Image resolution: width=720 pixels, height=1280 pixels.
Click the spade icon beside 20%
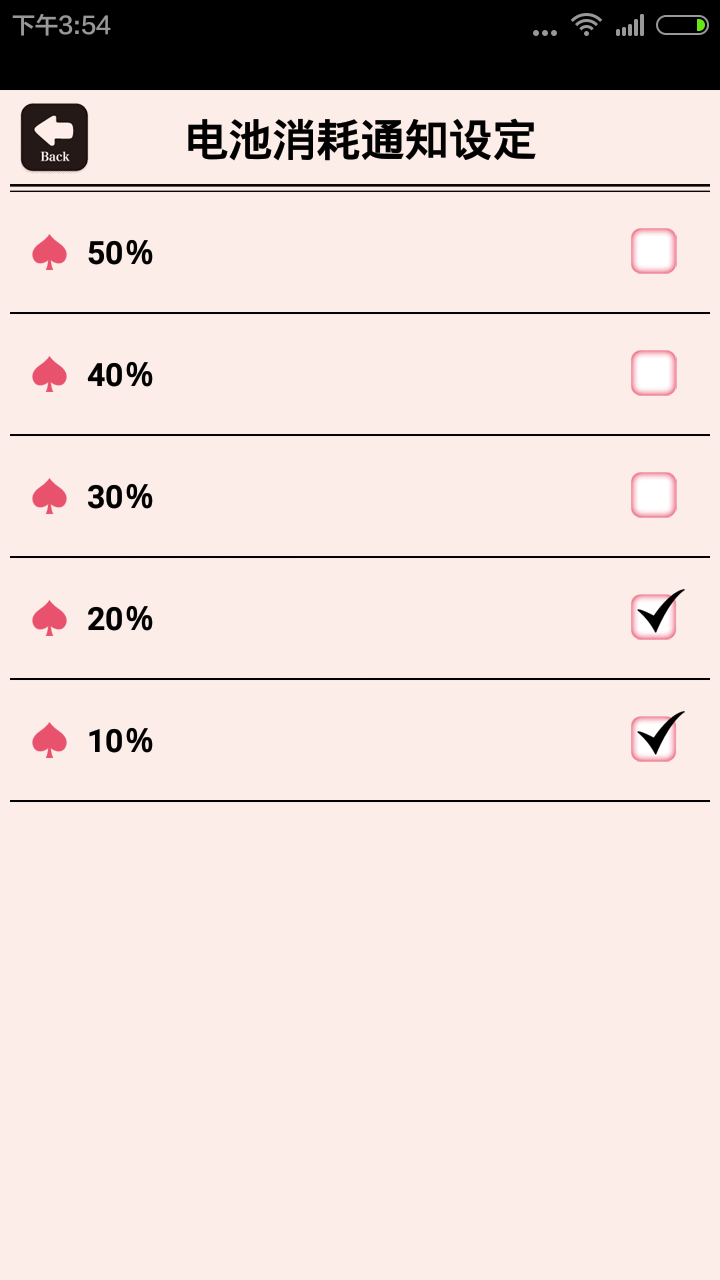pyautogui.click(x=49, y=618)
